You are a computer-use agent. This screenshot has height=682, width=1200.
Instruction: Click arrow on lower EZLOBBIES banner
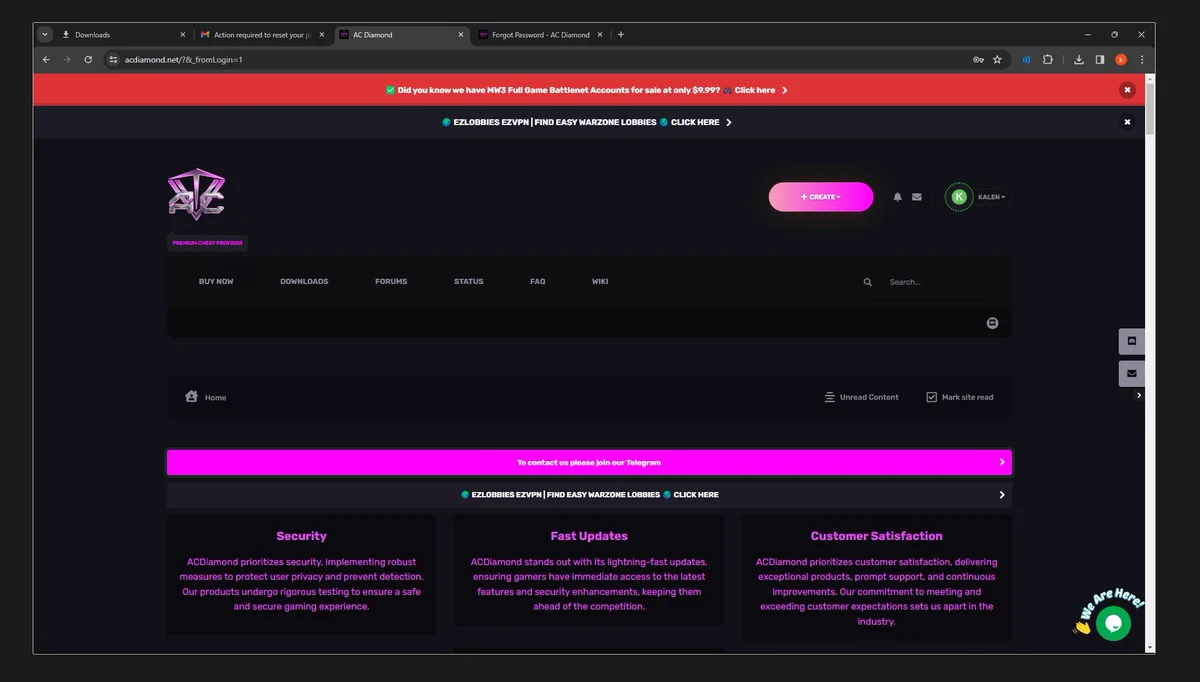[x=1002, y=495]
